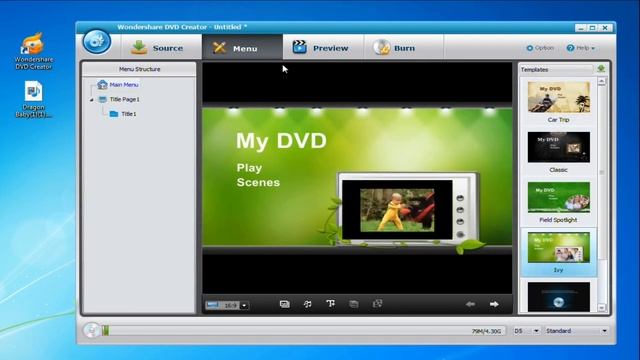
Task: Go to next menu page with right arrow
Action: [x=494, y=304]
